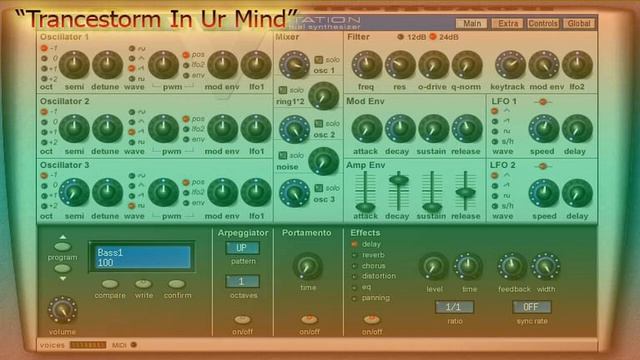Open the arpeggiator UP pattern selector
This screenshot has height=360, width=640.
pos(242,248)
